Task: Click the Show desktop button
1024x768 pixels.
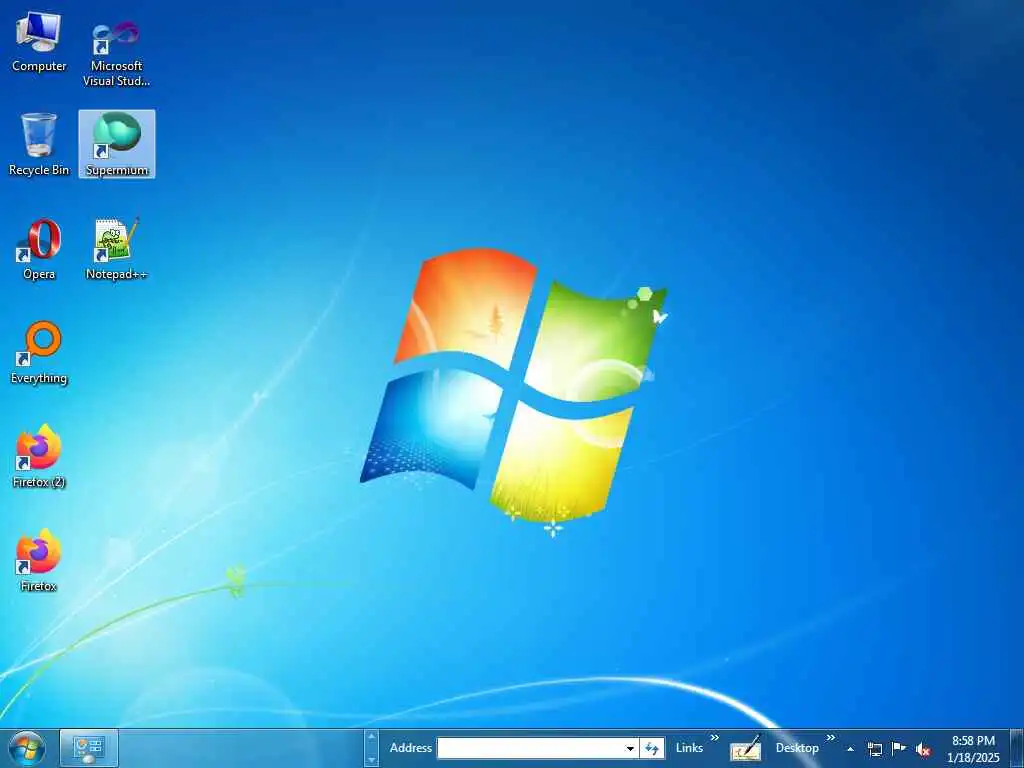Action: [x=1017, y=748]
